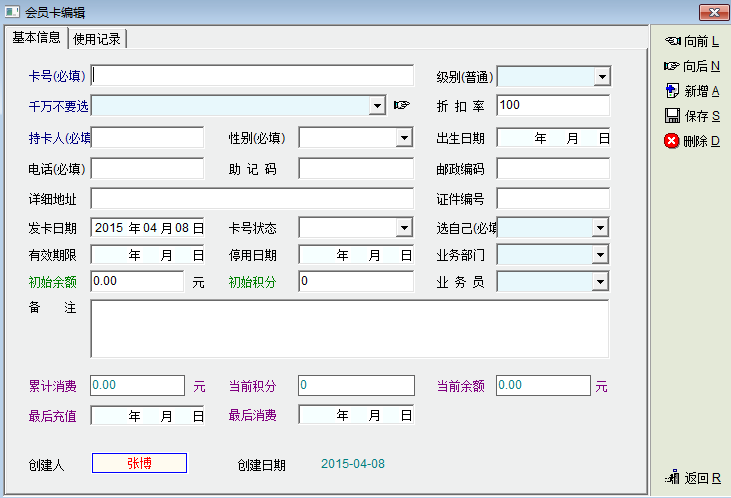Click the 卡号 input field
Screen dimensions: 731x498
(x=252, y=76)
